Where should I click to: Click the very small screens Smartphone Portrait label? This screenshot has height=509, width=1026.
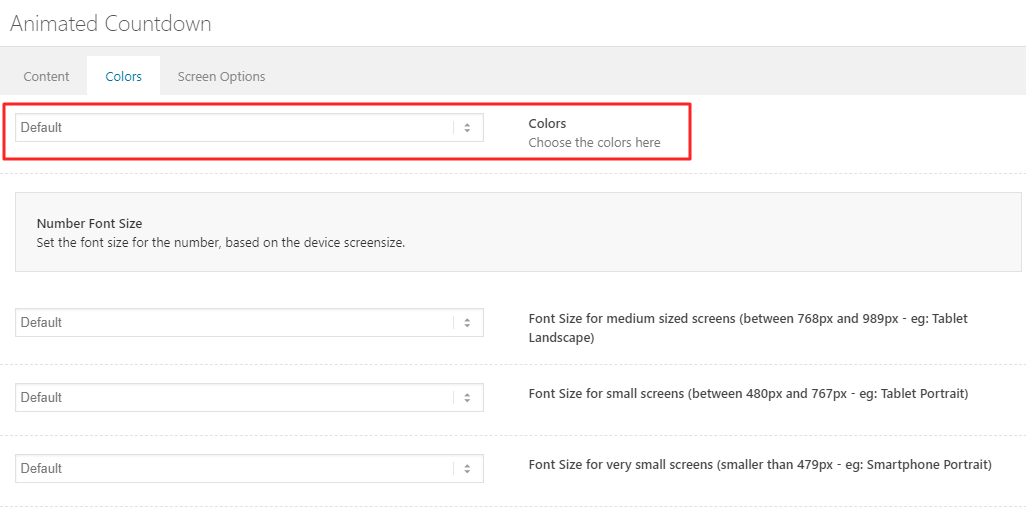click(759, 465)
